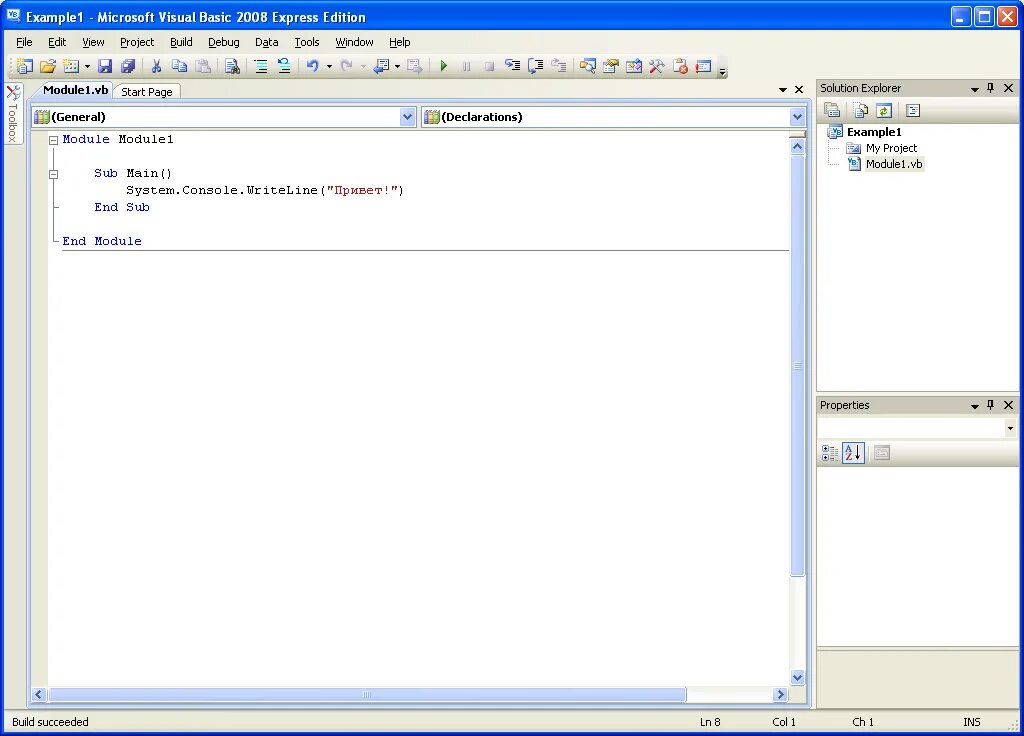Open the Immediate window toolbar icon
The height and width of the screenshot is (736, 1024).
703,66
